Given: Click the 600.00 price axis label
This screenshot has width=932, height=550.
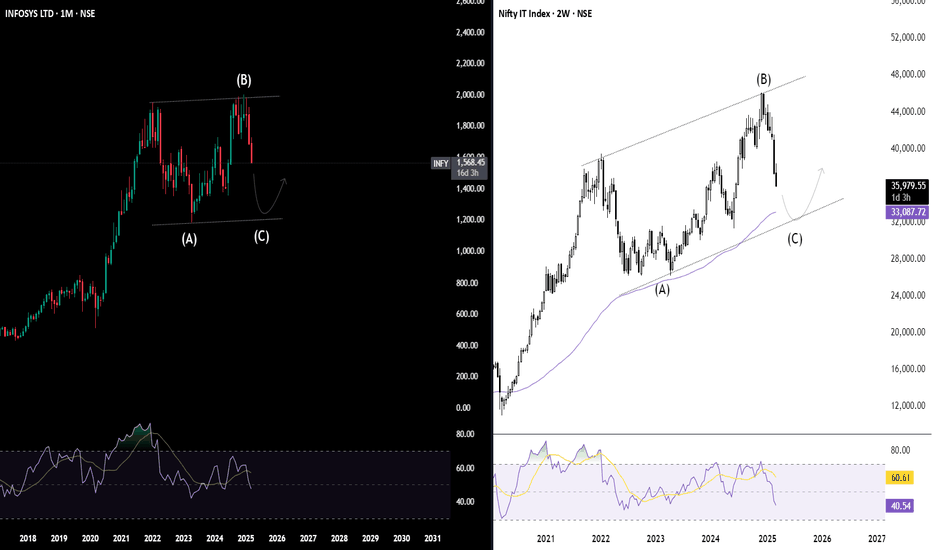Looking at the screenshot, I should point(467,314).
